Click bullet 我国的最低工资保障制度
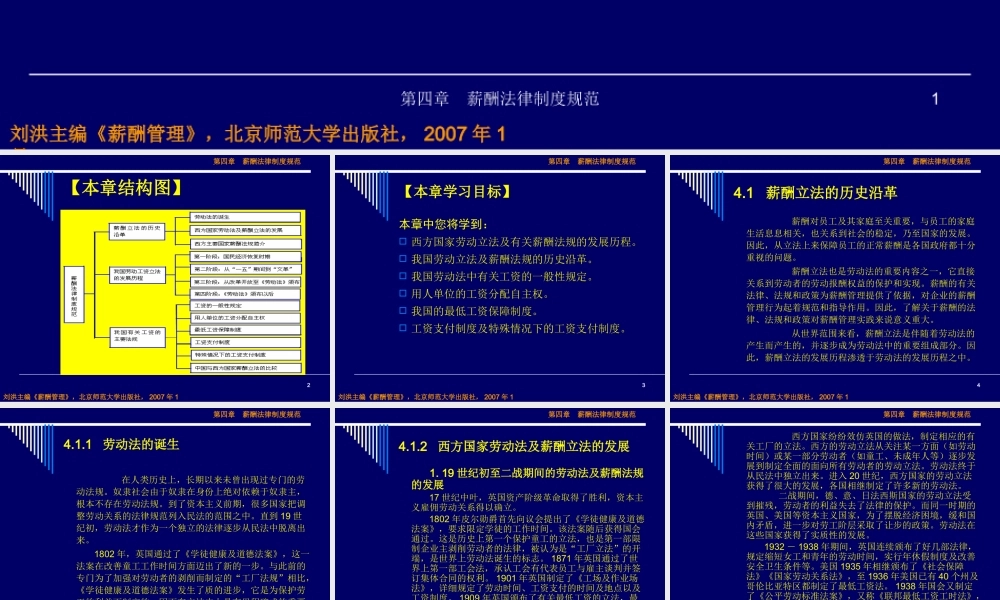1000x600 pixels. (476, 311)
